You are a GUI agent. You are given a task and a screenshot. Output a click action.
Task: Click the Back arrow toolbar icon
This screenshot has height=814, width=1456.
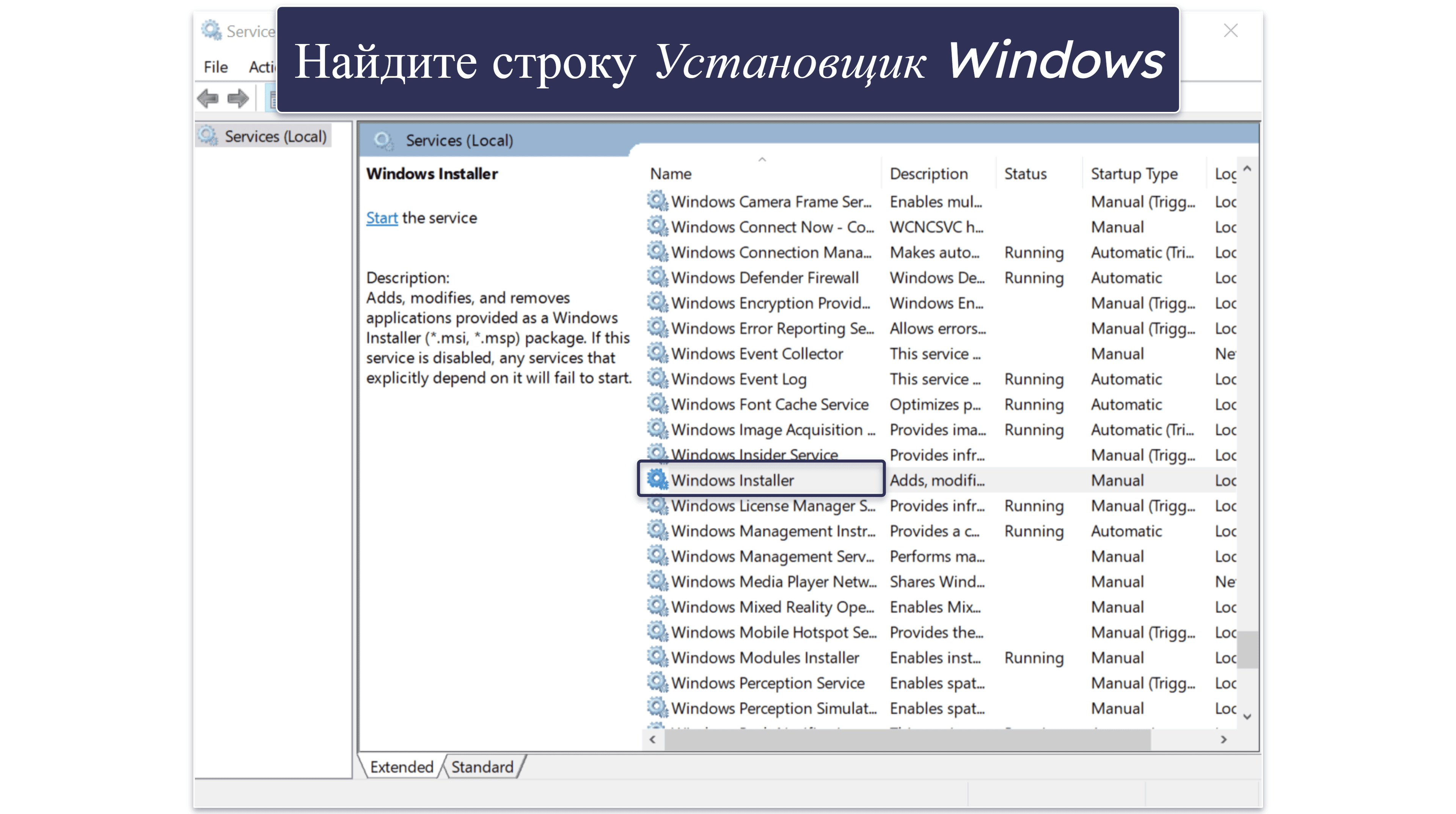point(207,98)
